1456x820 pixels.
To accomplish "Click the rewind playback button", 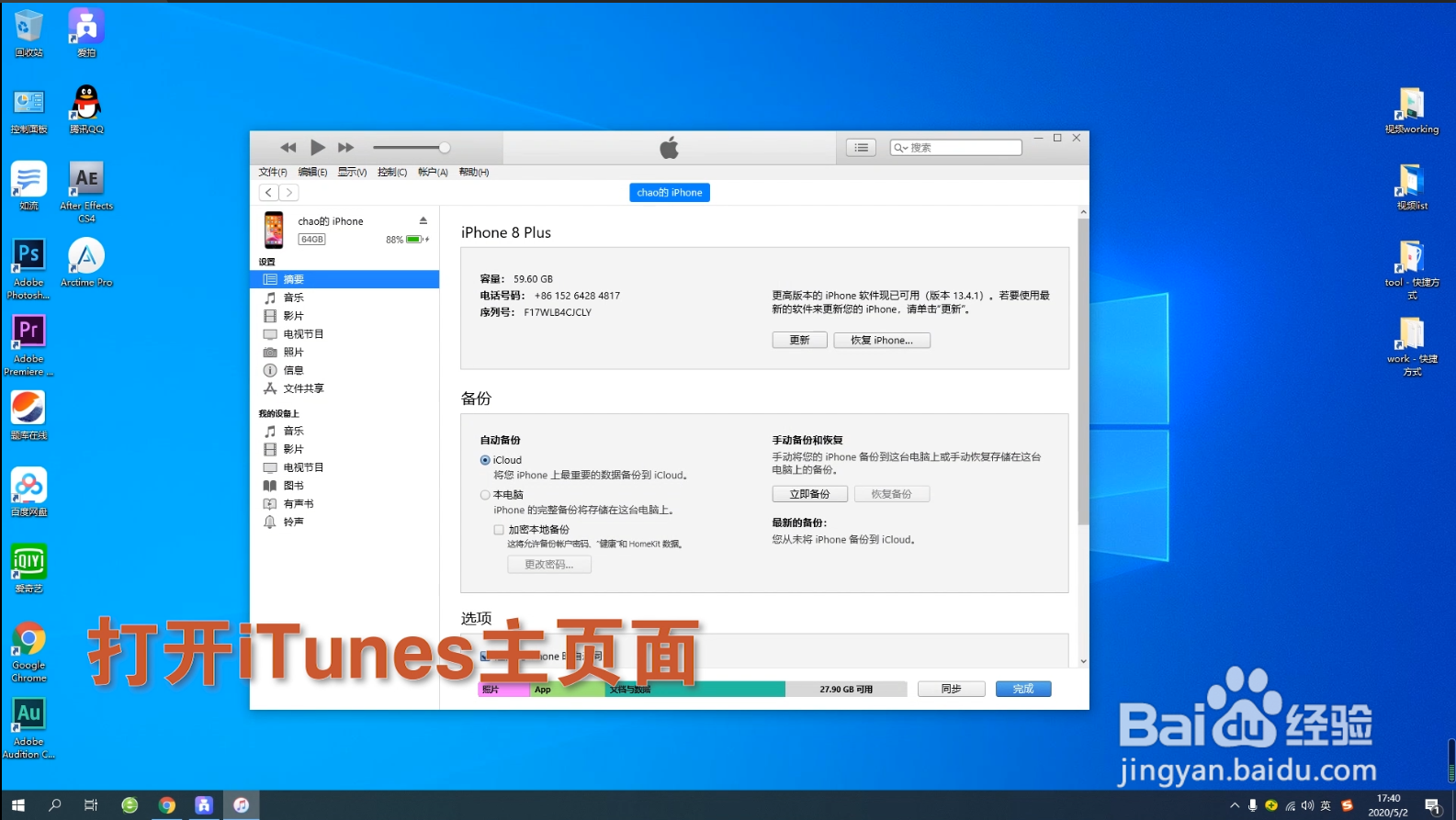I will [x=288, y=148].
